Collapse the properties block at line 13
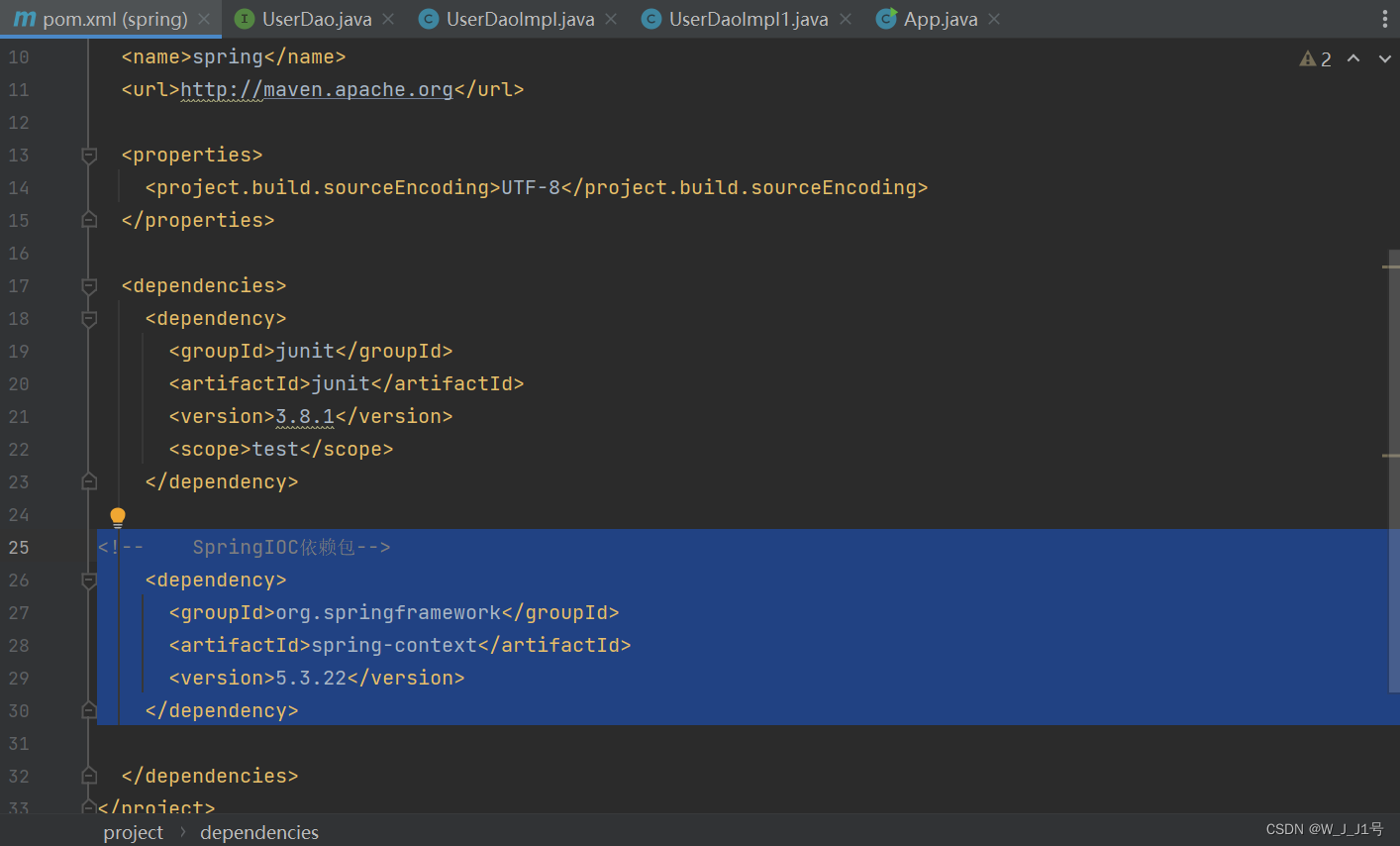 pos(89,155)
